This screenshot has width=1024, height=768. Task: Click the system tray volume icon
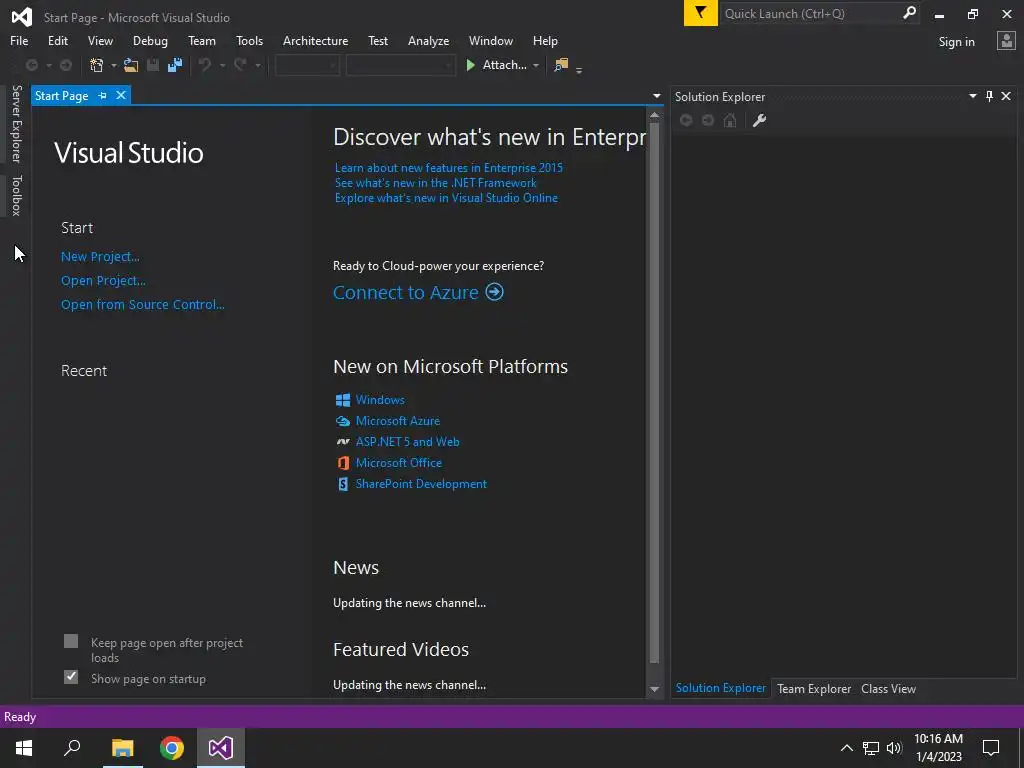[x=894, y=748]
